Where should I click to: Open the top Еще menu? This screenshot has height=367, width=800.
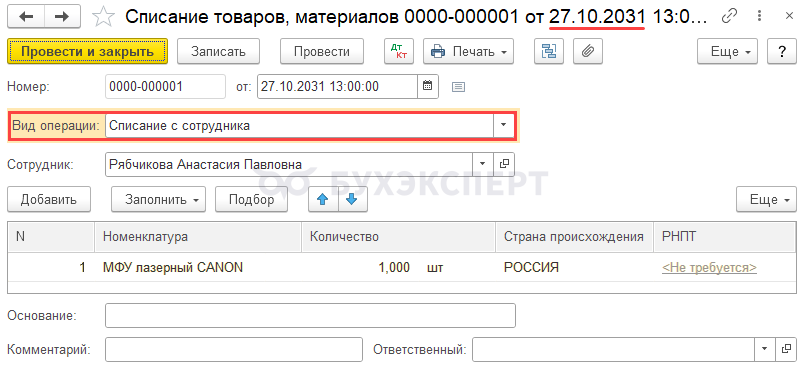point(727,51)
